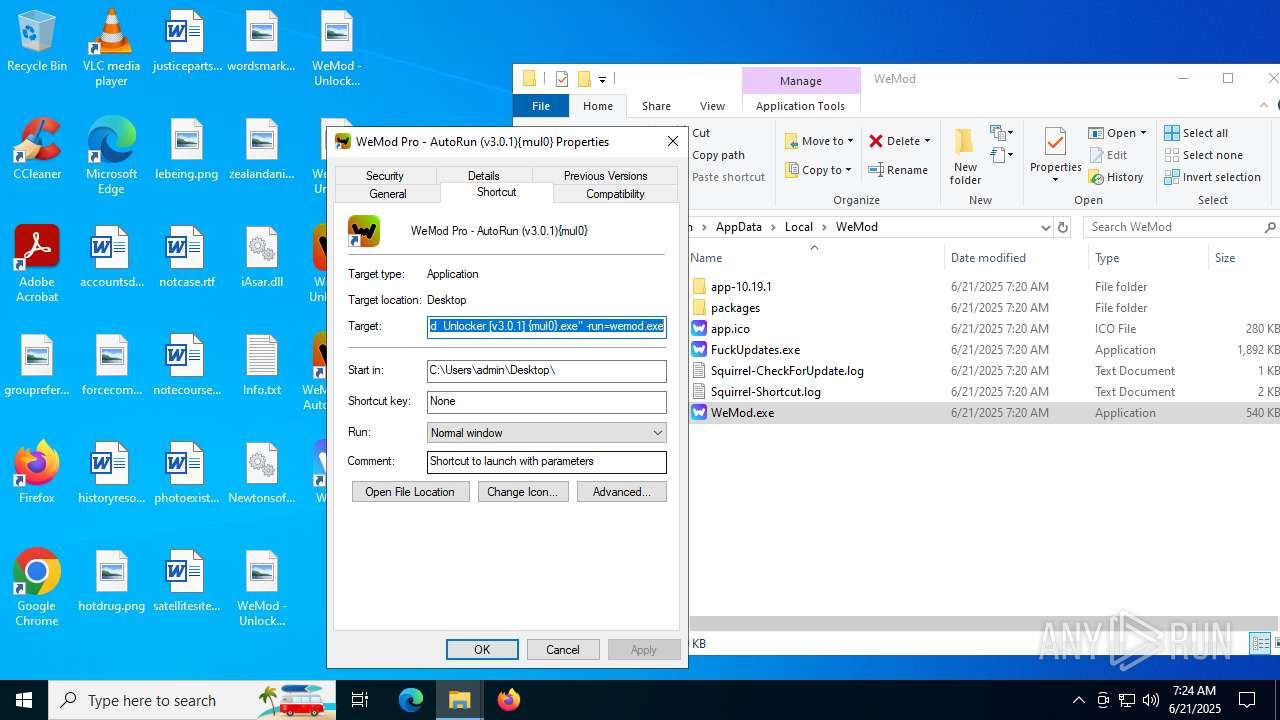
Task: Select the iAsar.dll file icon
Action: (x=261, y=257)
